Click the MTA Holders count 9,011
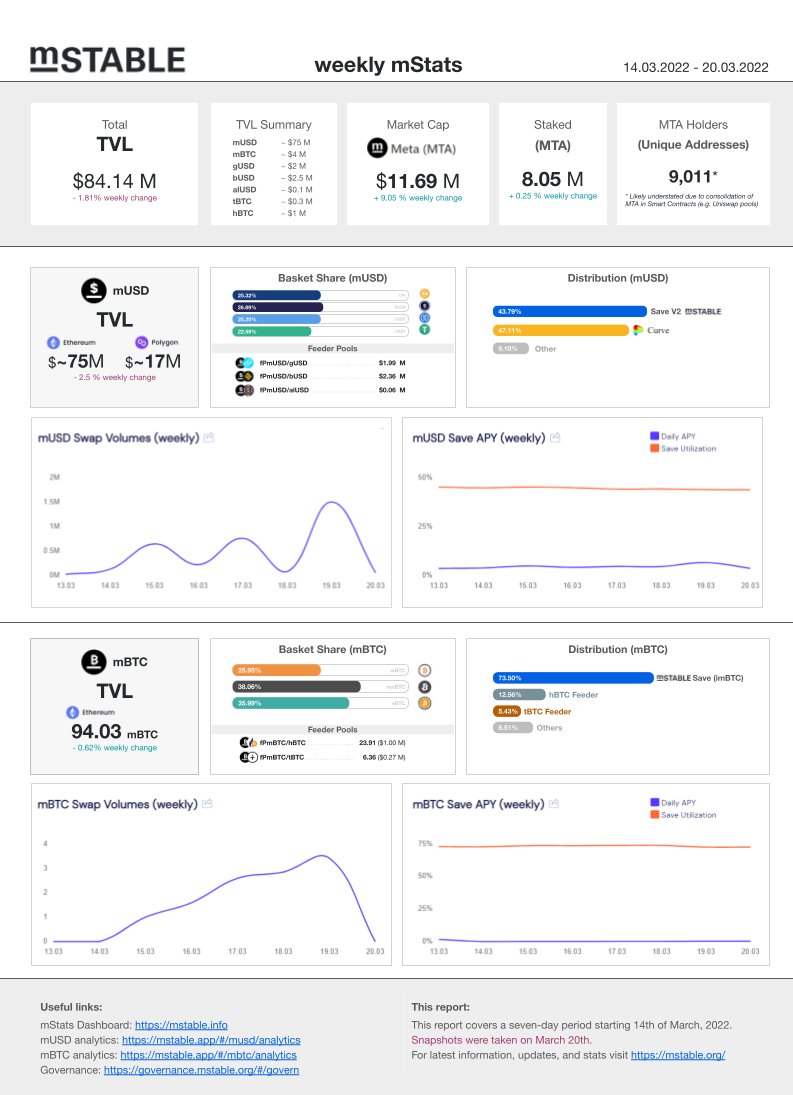The height and width of the screenshot is (1095, 793). (x=693, y=177)
